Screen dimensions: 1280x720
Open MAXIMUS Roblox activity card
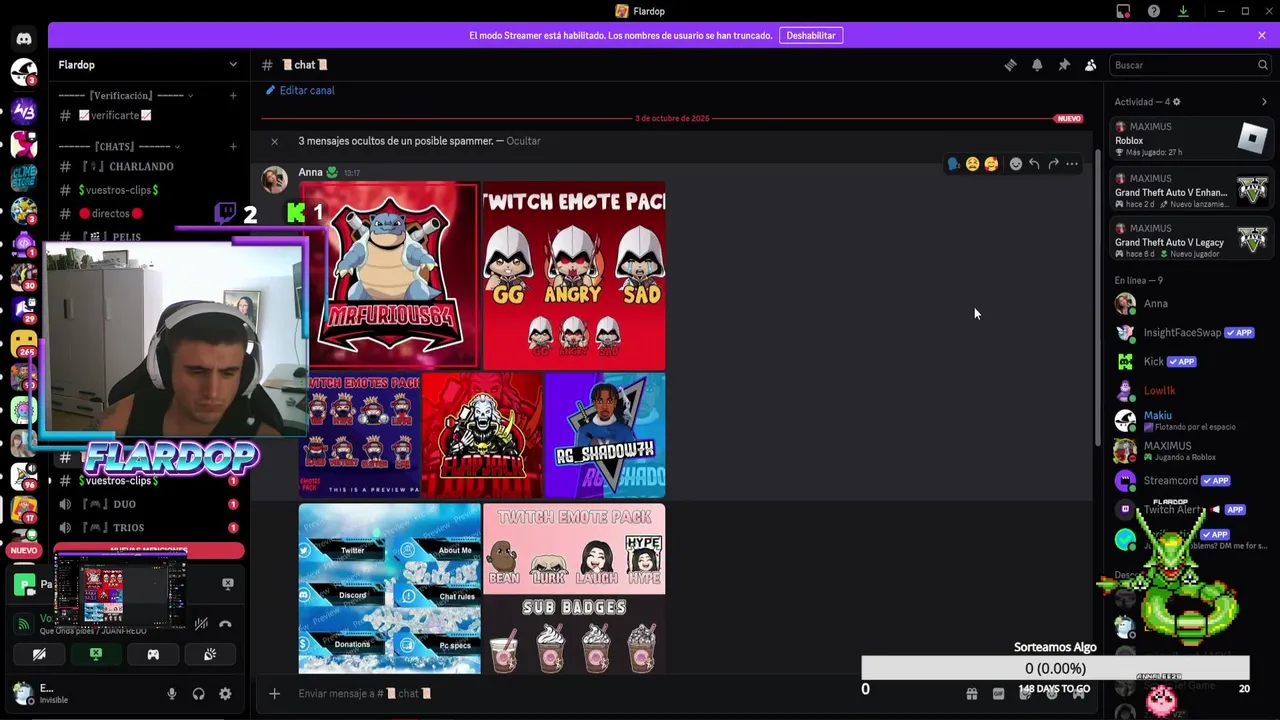(1191, 139)
